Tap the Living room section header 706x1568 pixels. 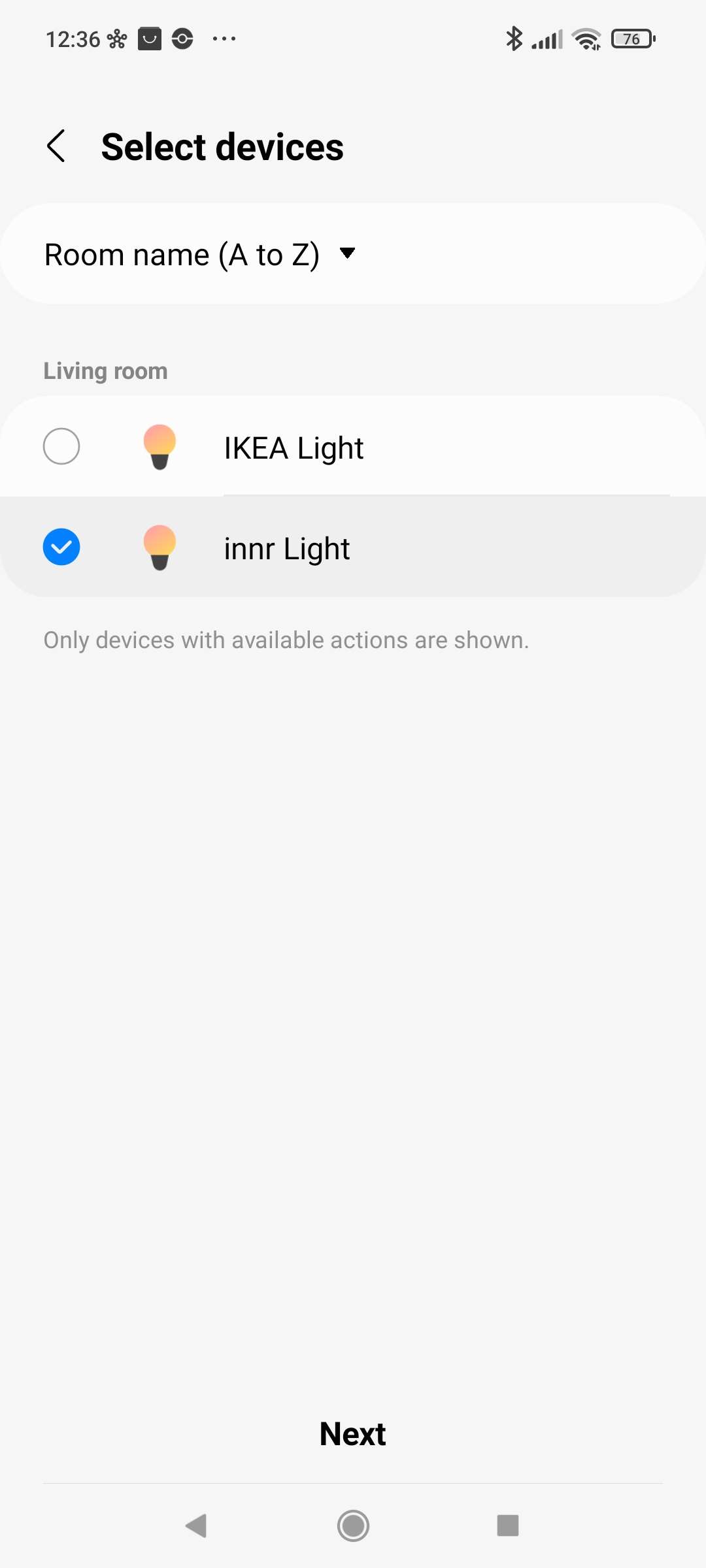[106, 371]
